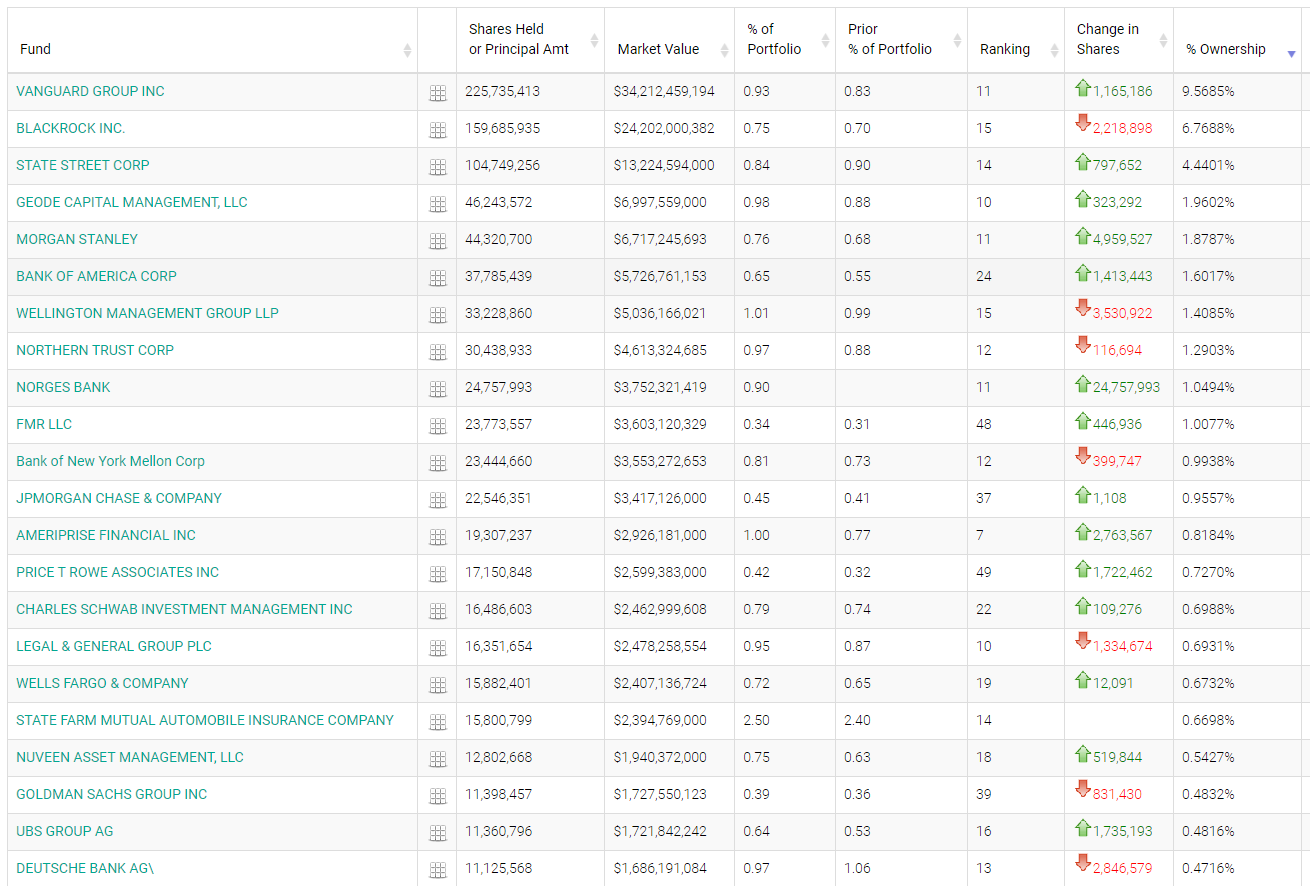Open FMR LLC fund link
1310x886 pixels.
(x=44, y=424)
